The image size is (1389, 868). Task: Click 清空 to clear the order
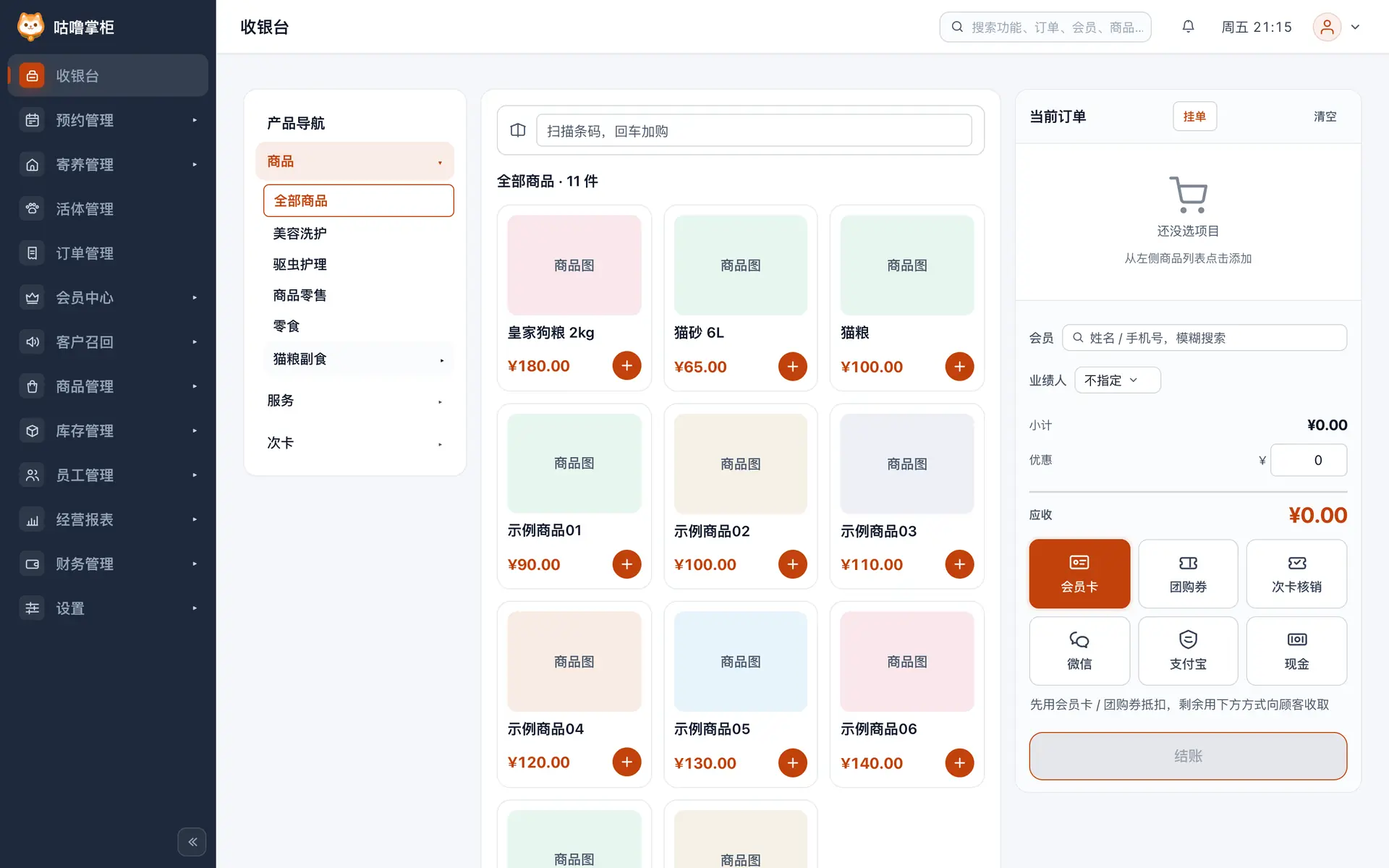point(1325,116)
